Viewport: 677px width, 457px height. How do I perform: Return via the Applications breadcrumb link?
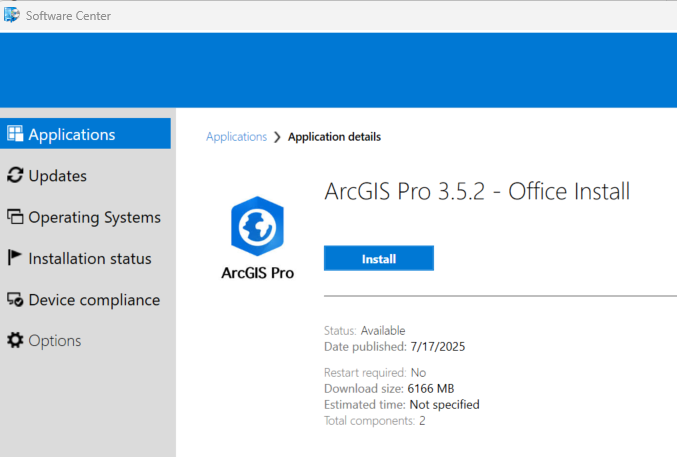click(236, 137)
